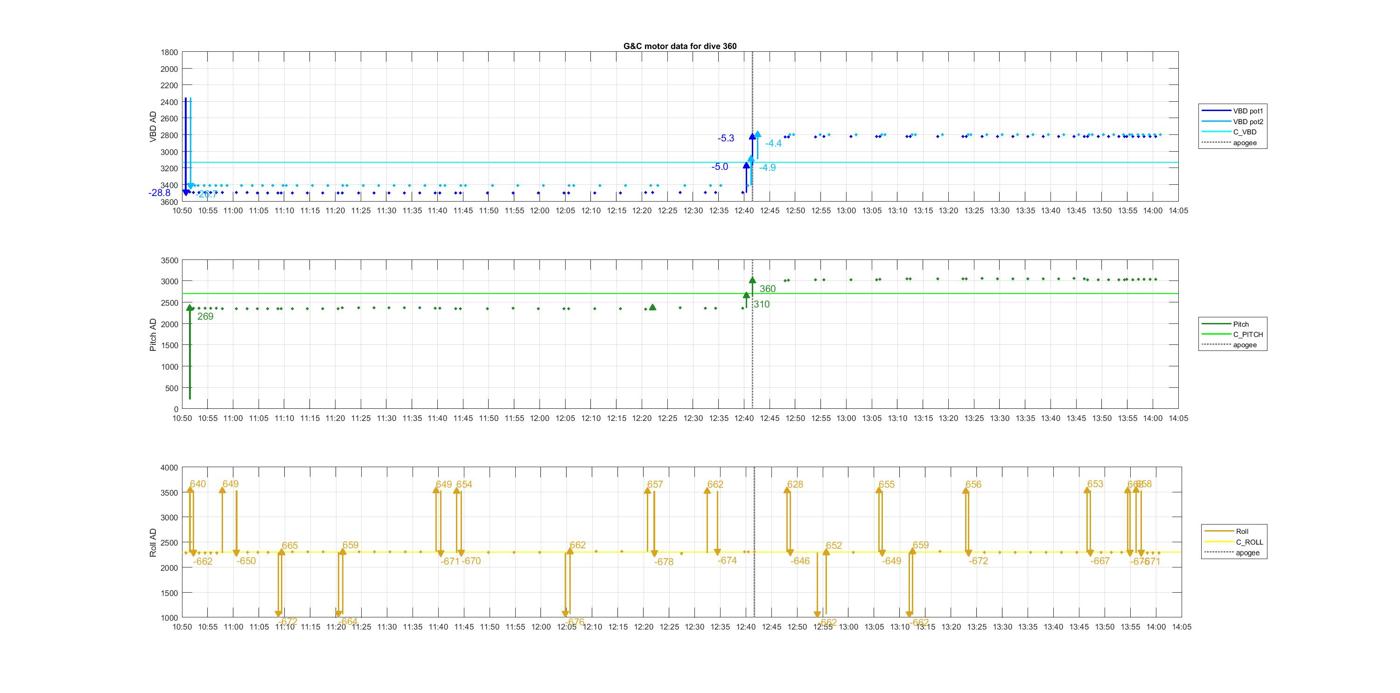Image resolution: width=1400 pixels, height=693 pixels.
Task: Click the "3600" tick on the VBD axis
Action: point(169,202)
